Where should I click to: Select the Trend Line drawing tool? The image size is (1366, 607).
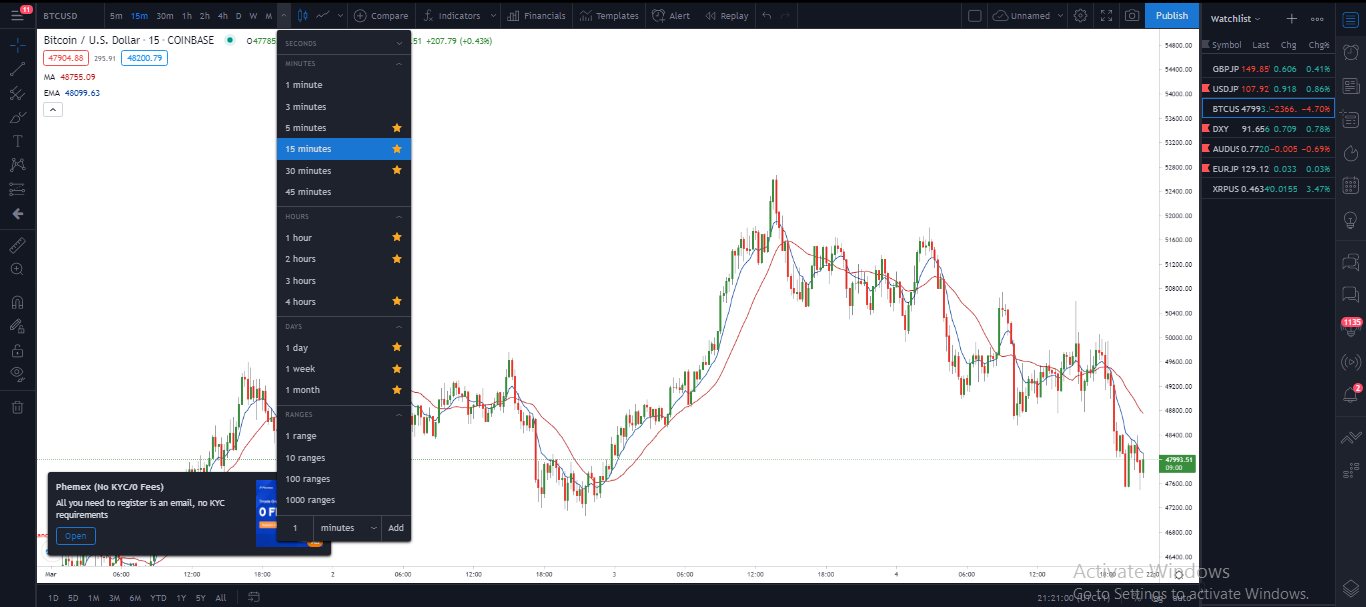point(17,69)
